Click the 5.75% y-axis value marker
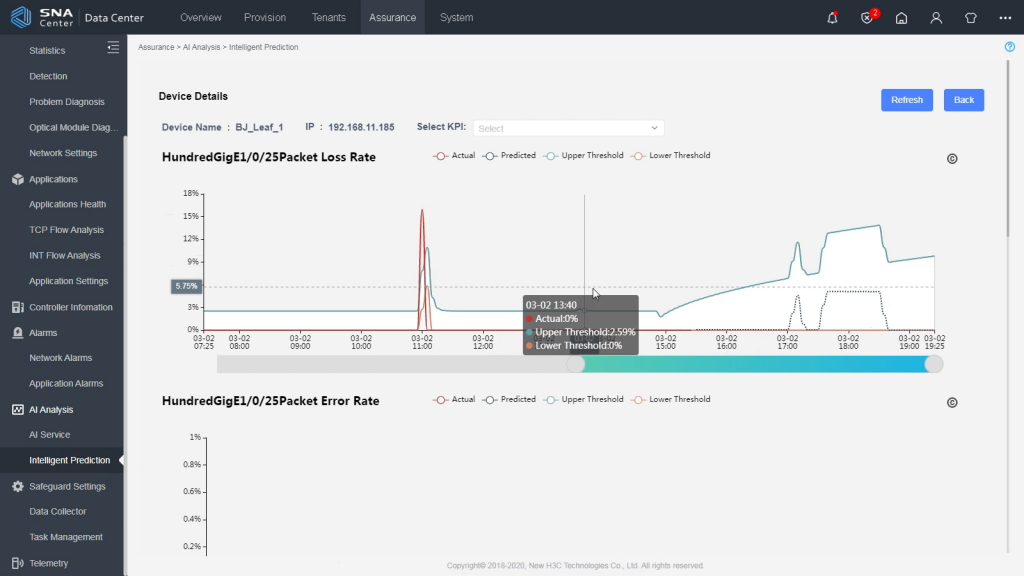The width and height of the screenshot is (1024, 576). point(186,286)
